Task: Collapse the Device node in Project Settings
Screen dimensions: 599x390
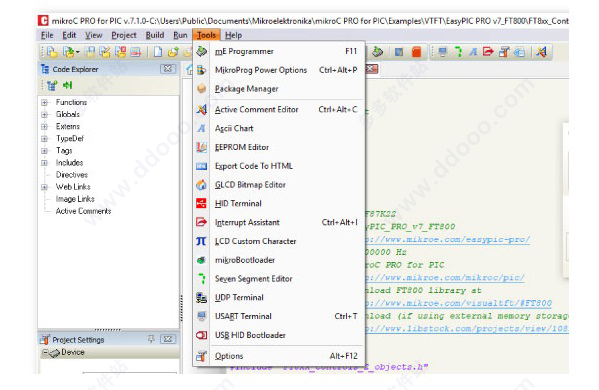Action: [x=45, y=352]
